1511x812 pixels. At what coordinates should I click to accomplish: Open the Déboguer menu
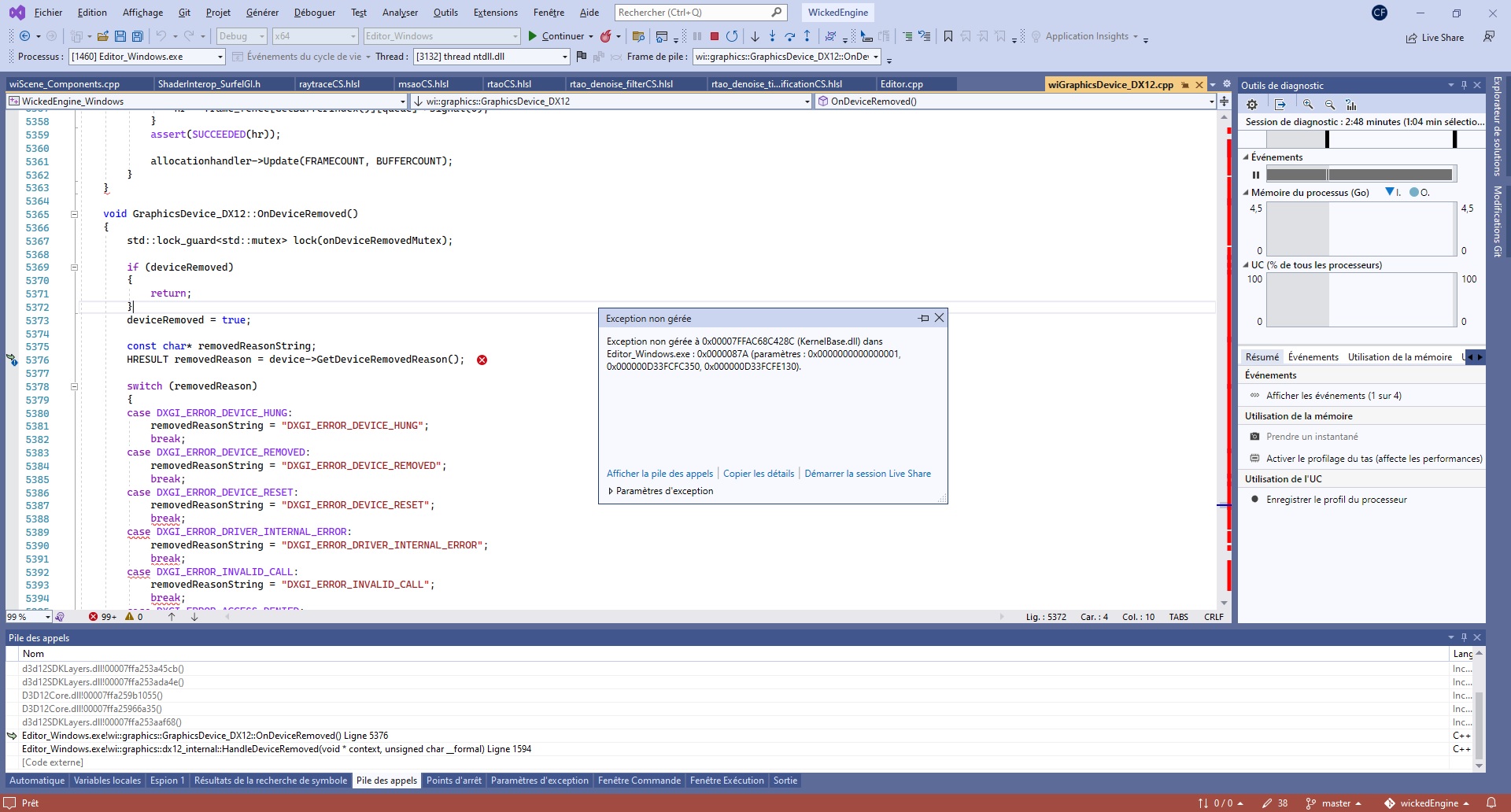[x=315, y=12]
